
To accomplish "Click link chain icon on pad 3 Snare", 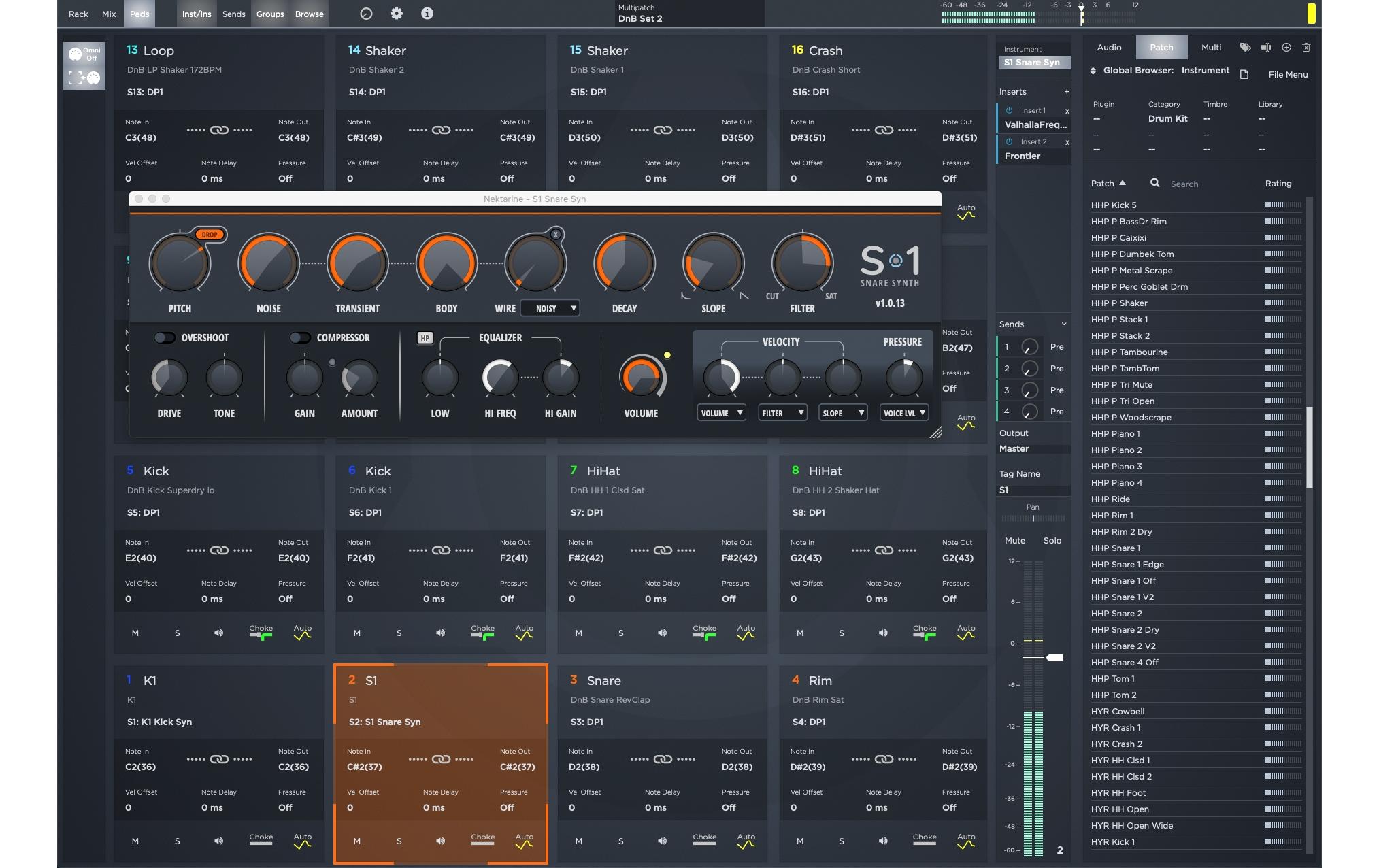I will click(663, 759).
